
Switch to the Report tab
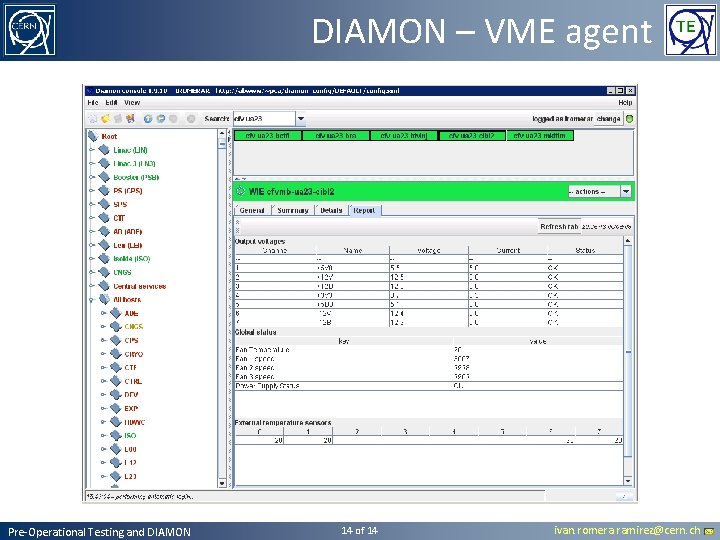pos(365,210)
